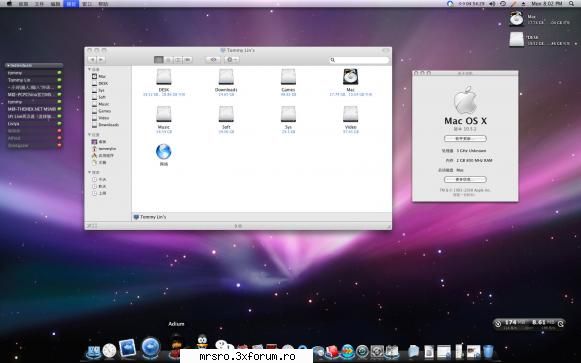Select the Applications item in Finder sidebar
Image resolution: width=581 pixels, height=363 pixels.
click(x=103, y=156)
